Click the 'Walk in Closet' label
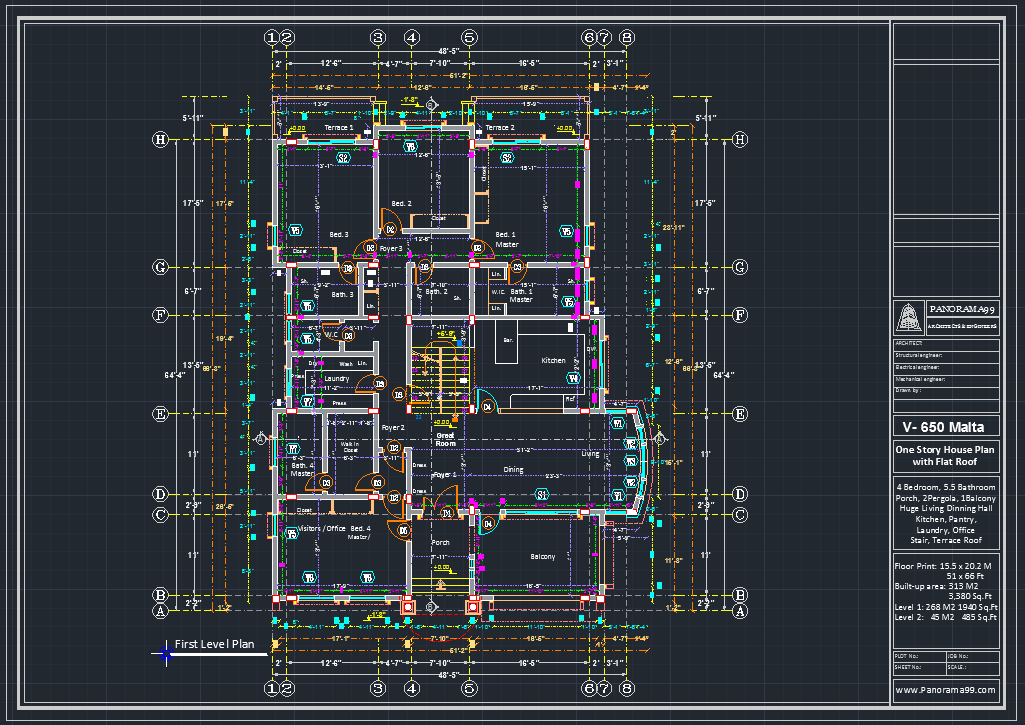 point(350,447)
